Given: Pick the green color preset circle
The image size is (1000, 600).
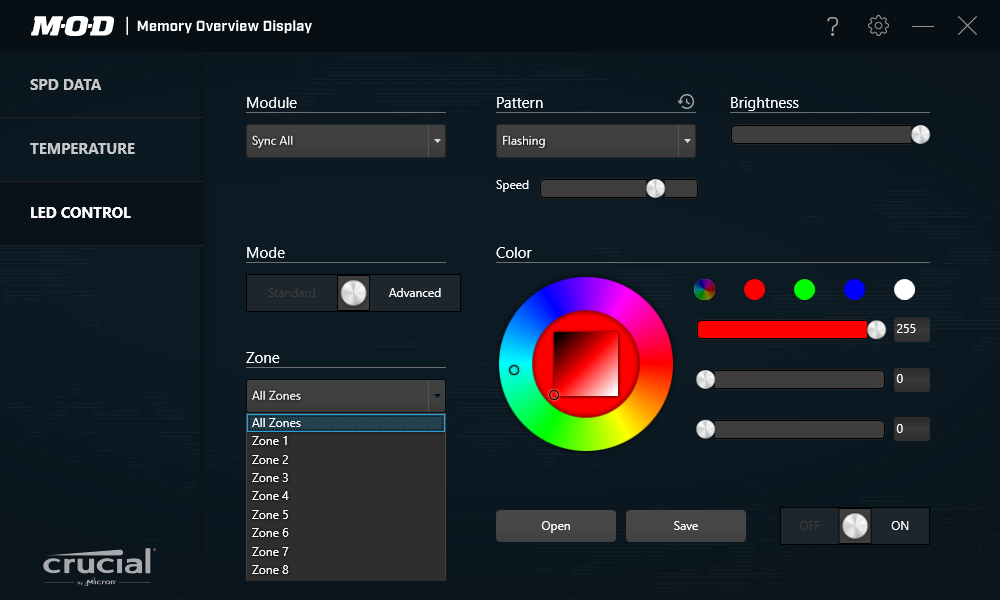Looking at the screenshot, I should (x=805, y=289).
